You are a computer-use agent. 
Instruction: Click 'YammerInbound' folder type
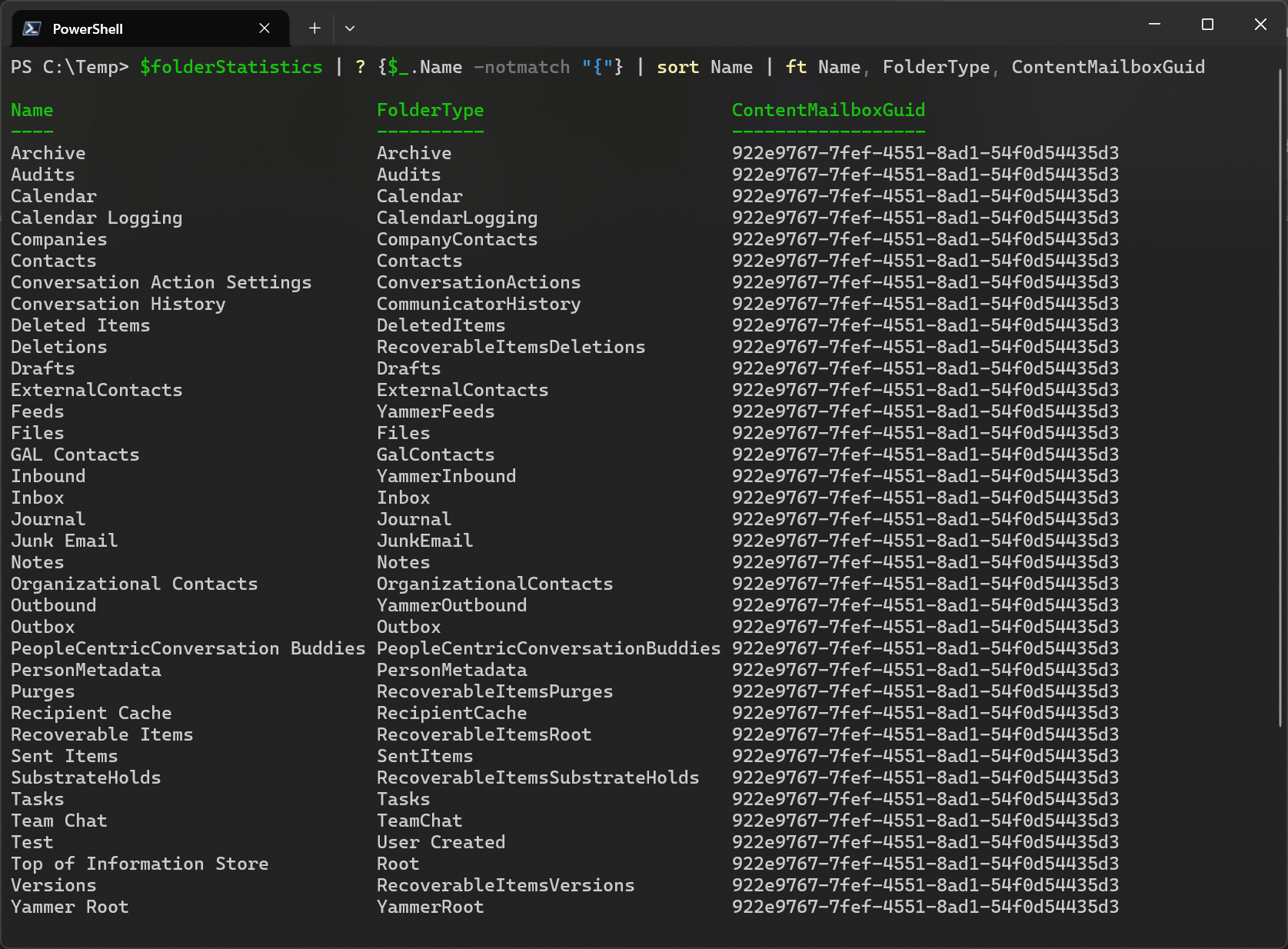tap(447, 476)
